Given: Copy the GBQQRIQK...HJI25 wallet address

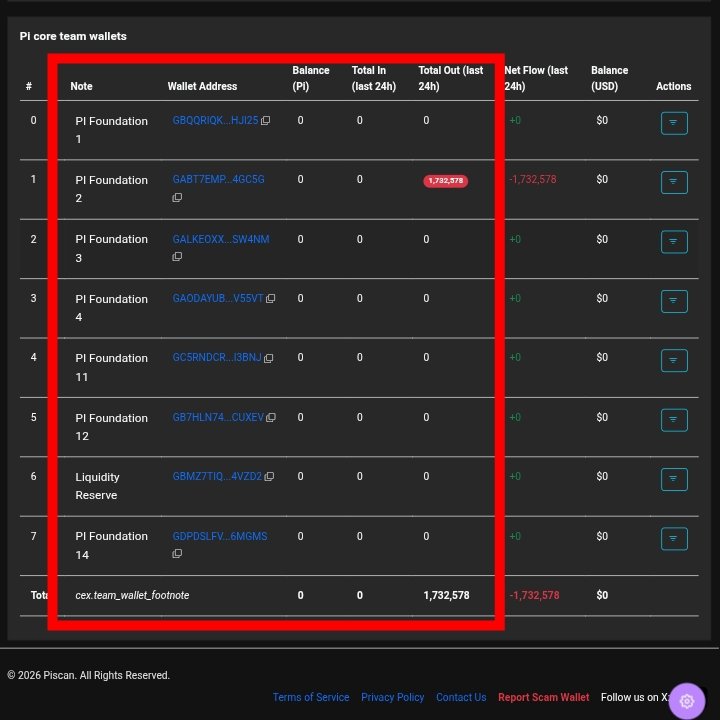Looking at the screenshot, I should 265,121.
